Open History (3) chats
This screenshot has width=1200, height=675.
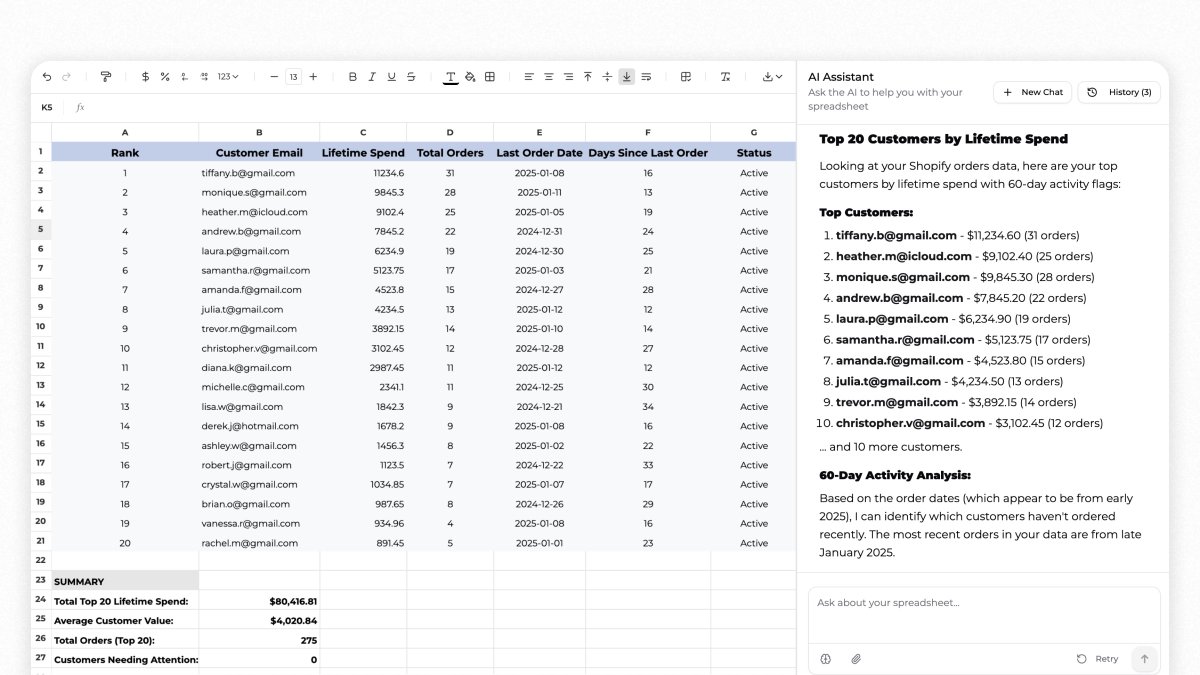1118,92
